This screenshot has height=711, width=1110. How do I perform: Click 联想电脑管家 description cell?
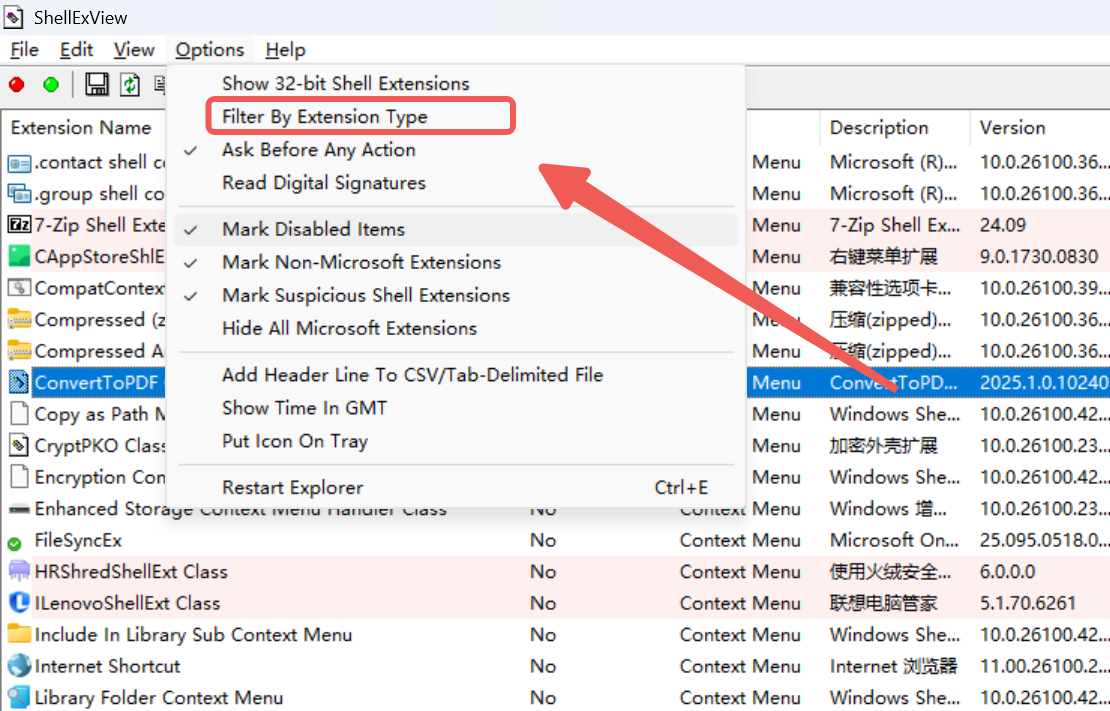[883, 603]
